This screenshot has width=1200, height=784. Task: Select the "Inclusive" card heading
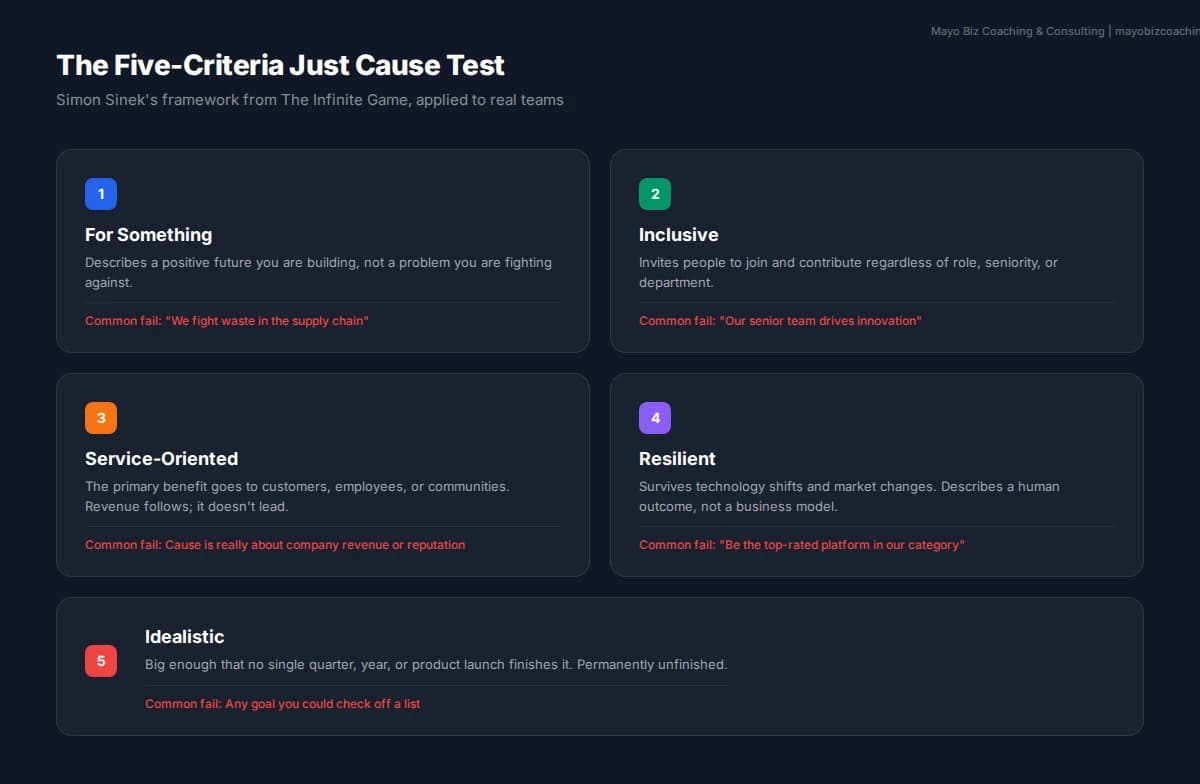point(678,235)
